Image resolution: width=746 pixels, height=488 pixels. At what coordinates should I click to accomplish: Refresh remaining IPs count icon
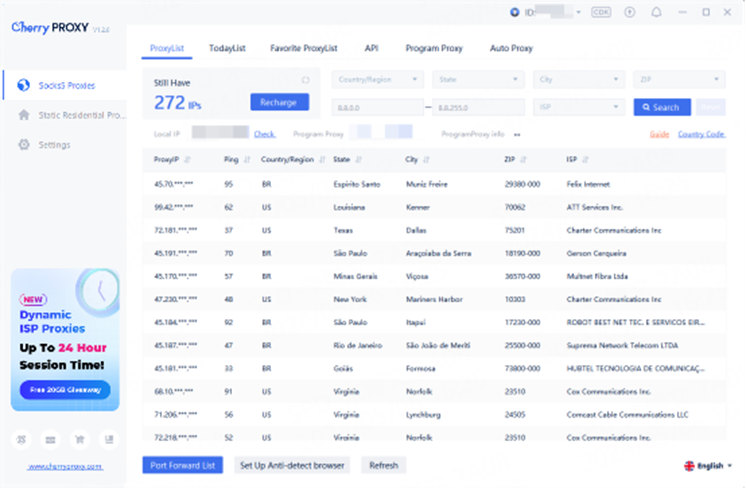305,80
